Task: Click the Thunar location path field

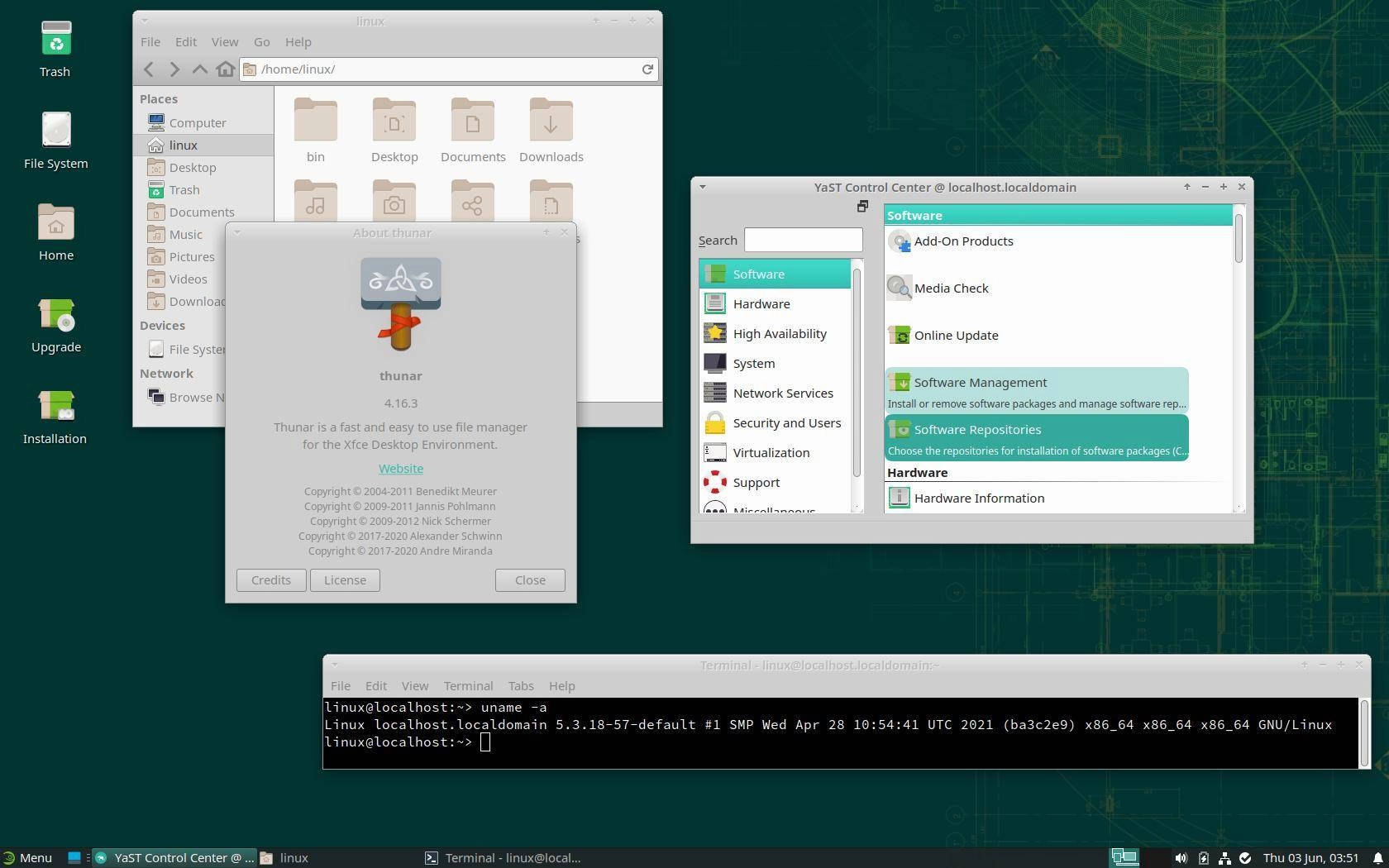Action: click(449, 69)
